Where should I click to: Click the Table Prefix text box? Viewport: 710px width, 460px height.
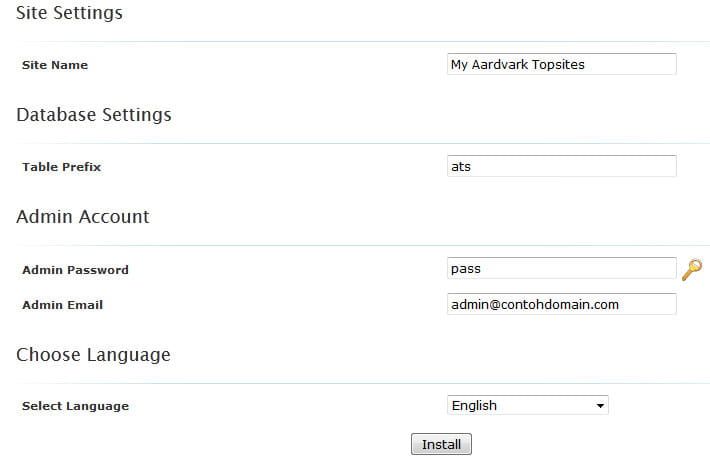(562, 166)
